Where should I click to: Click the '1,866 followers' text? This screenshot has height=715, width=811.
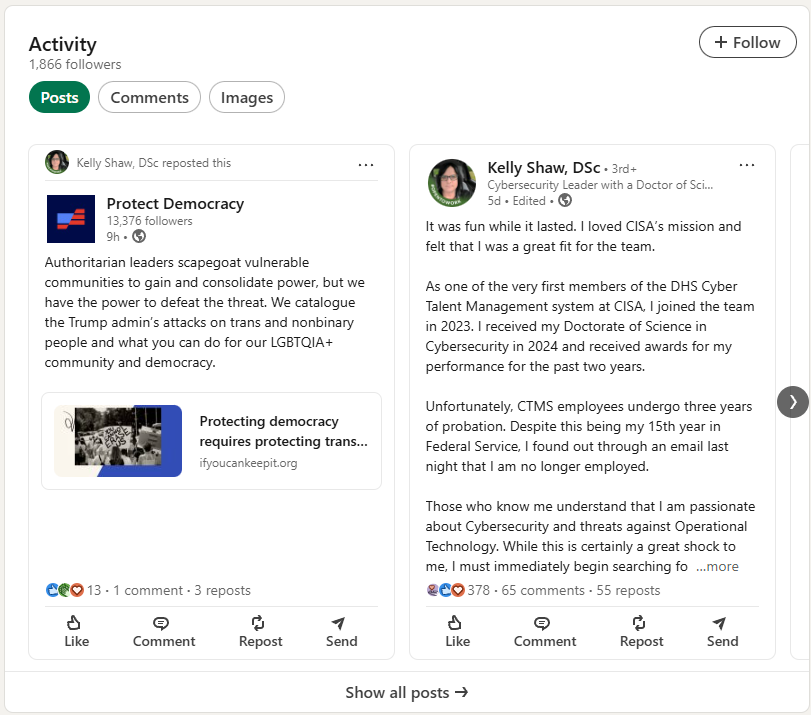[75, 64]
